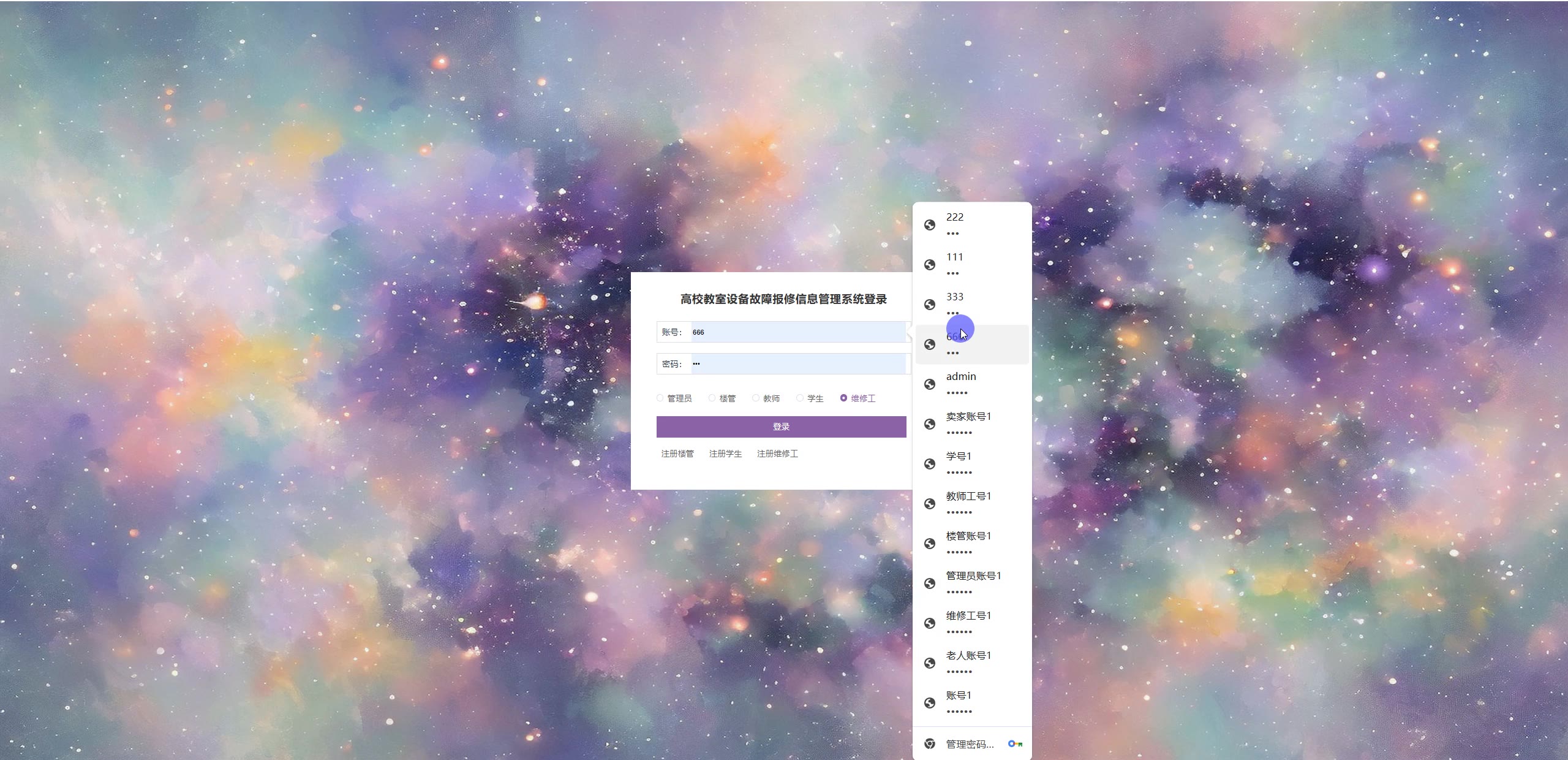Select the 教师 role radio button

coord(756,398)
